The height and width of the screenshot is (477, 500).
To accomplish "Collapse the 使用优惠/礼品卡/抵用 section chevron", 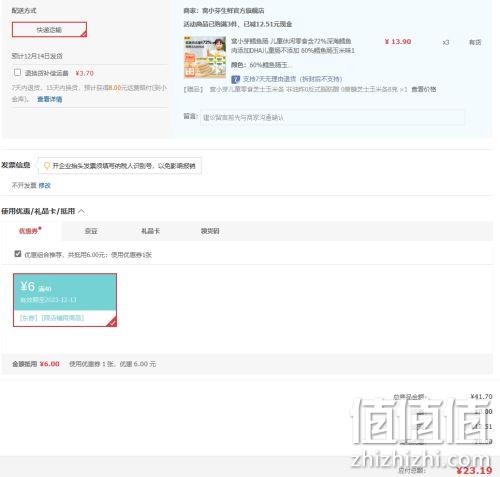I will point(82,211).
